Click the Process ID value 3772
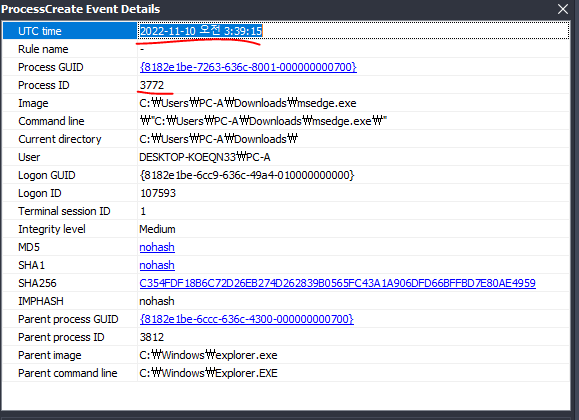 pyautogui.click(x=152, y=85)
